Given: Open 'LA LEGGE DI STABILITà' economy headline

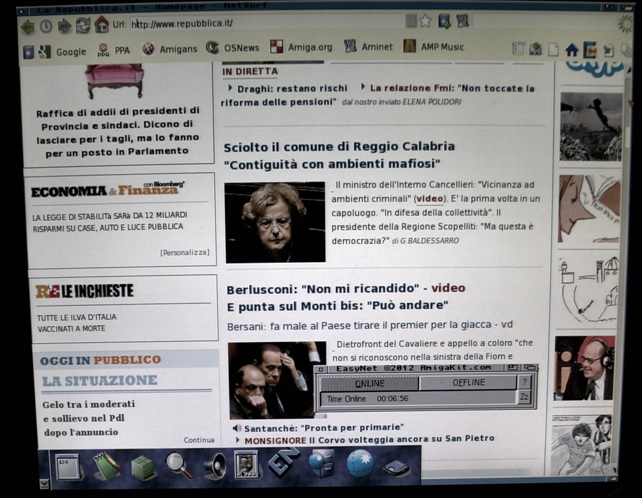Looking at the screenshot, I should (x=109, y=221).
